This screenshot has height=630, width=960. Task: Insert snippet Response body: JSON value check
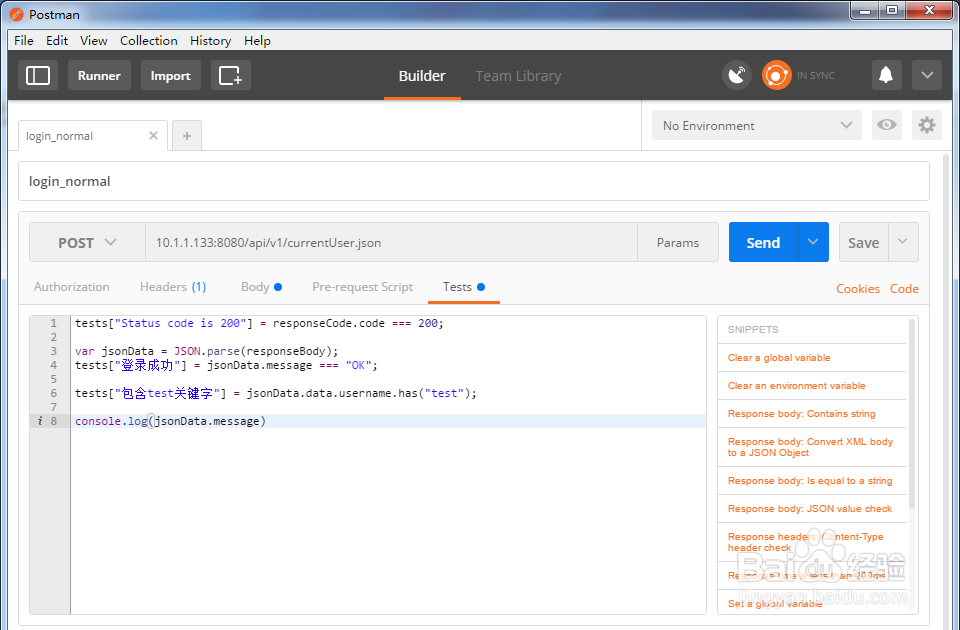click(x=809, y=509)
